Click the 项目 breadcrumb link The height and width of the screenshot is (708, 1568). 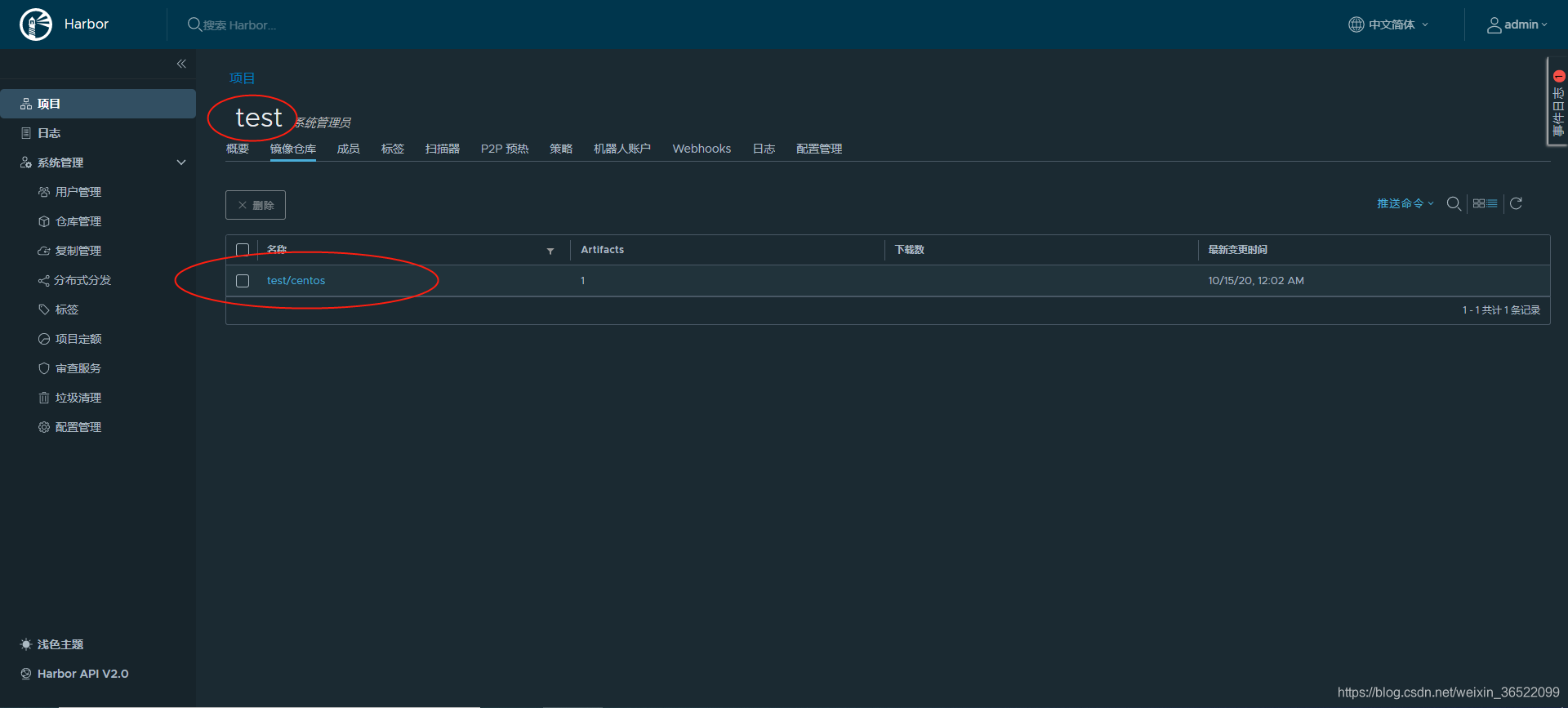242,78
